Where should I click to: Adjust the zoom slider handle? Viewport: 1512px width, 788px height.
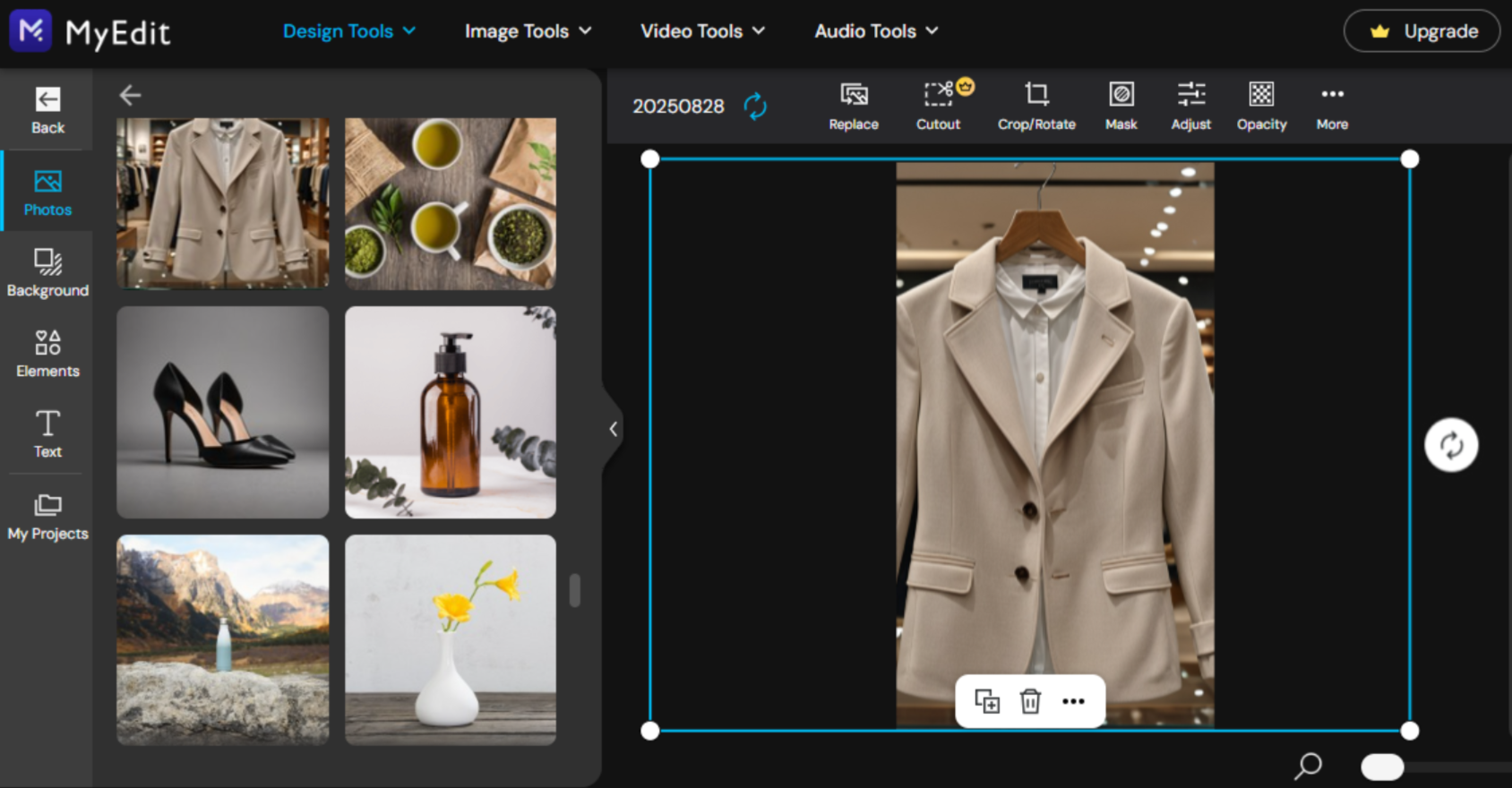[1381, 767]
